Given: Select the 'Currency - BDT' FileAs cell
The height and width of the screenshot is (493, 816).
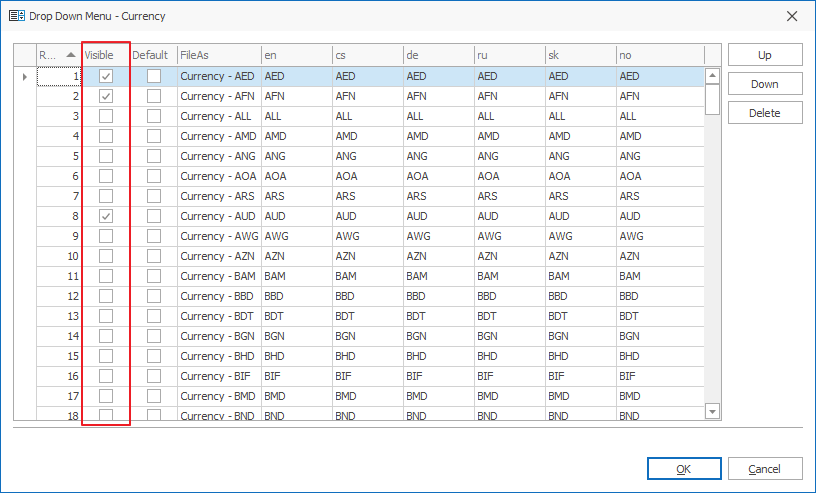Looking at the screenshot, I should [219, 316].
